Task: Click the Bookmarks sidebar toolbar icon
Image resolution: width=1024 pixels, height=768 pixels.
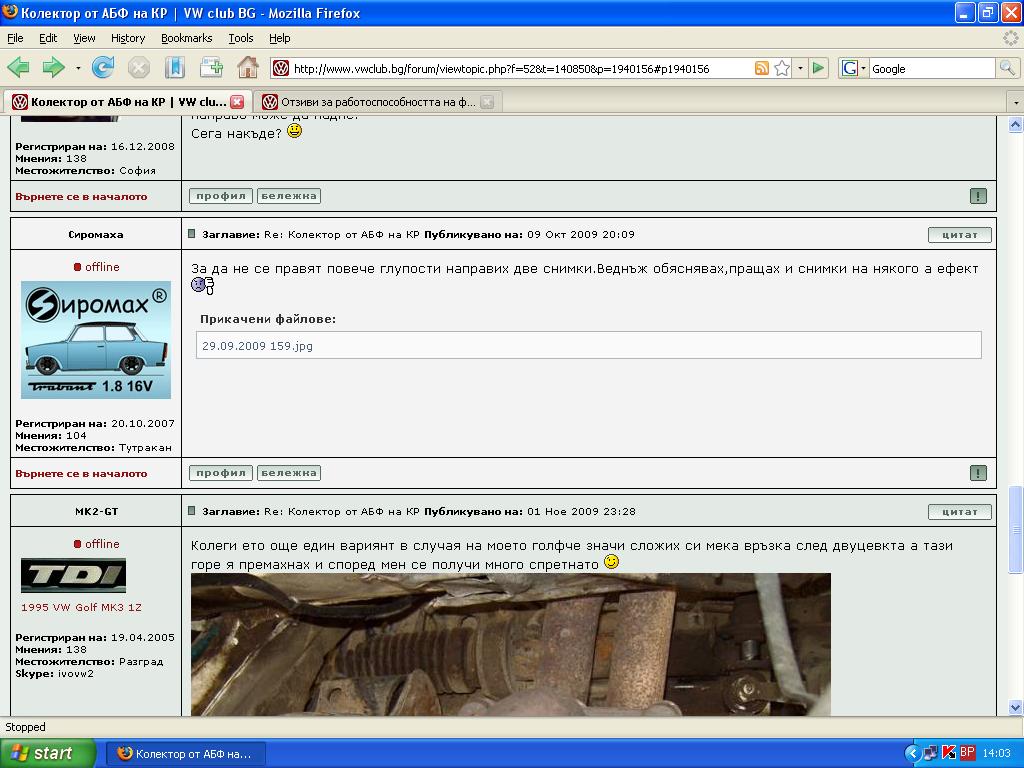Action: pos(175,68)
